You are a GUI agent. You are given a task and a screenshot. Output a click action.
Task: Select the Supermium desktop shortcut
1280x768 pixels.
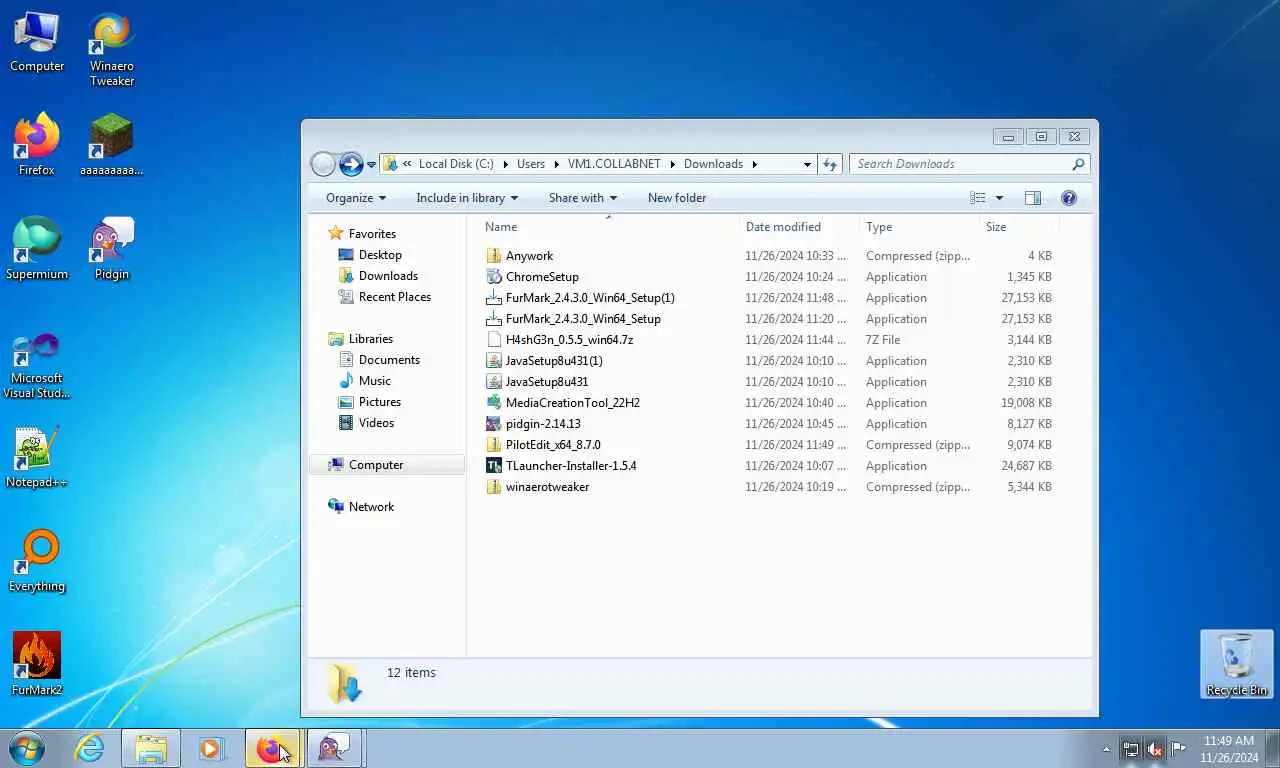(x=37, y=249)
